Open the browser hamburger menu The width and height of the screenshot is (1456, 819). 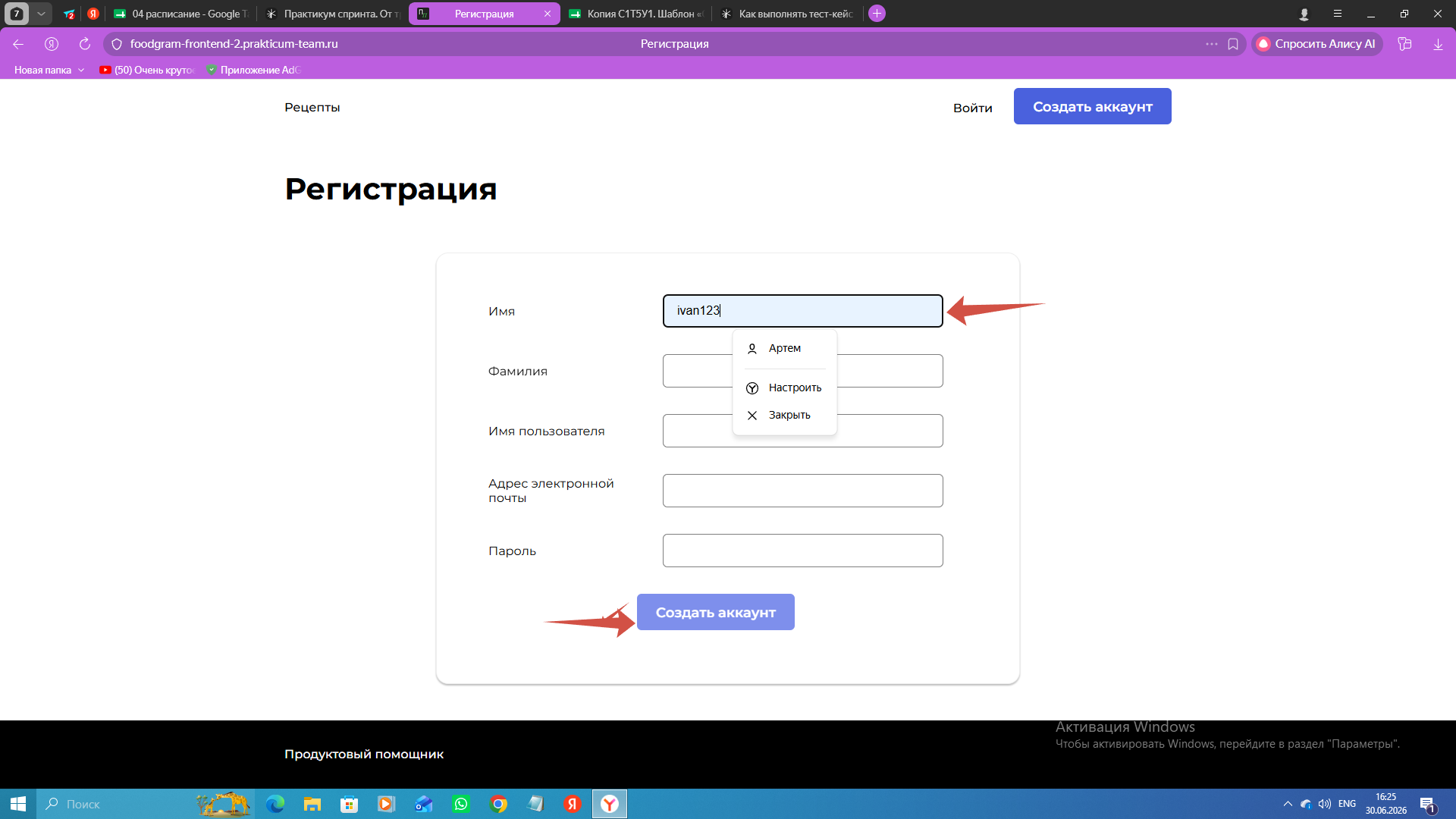click(1338, 14)
